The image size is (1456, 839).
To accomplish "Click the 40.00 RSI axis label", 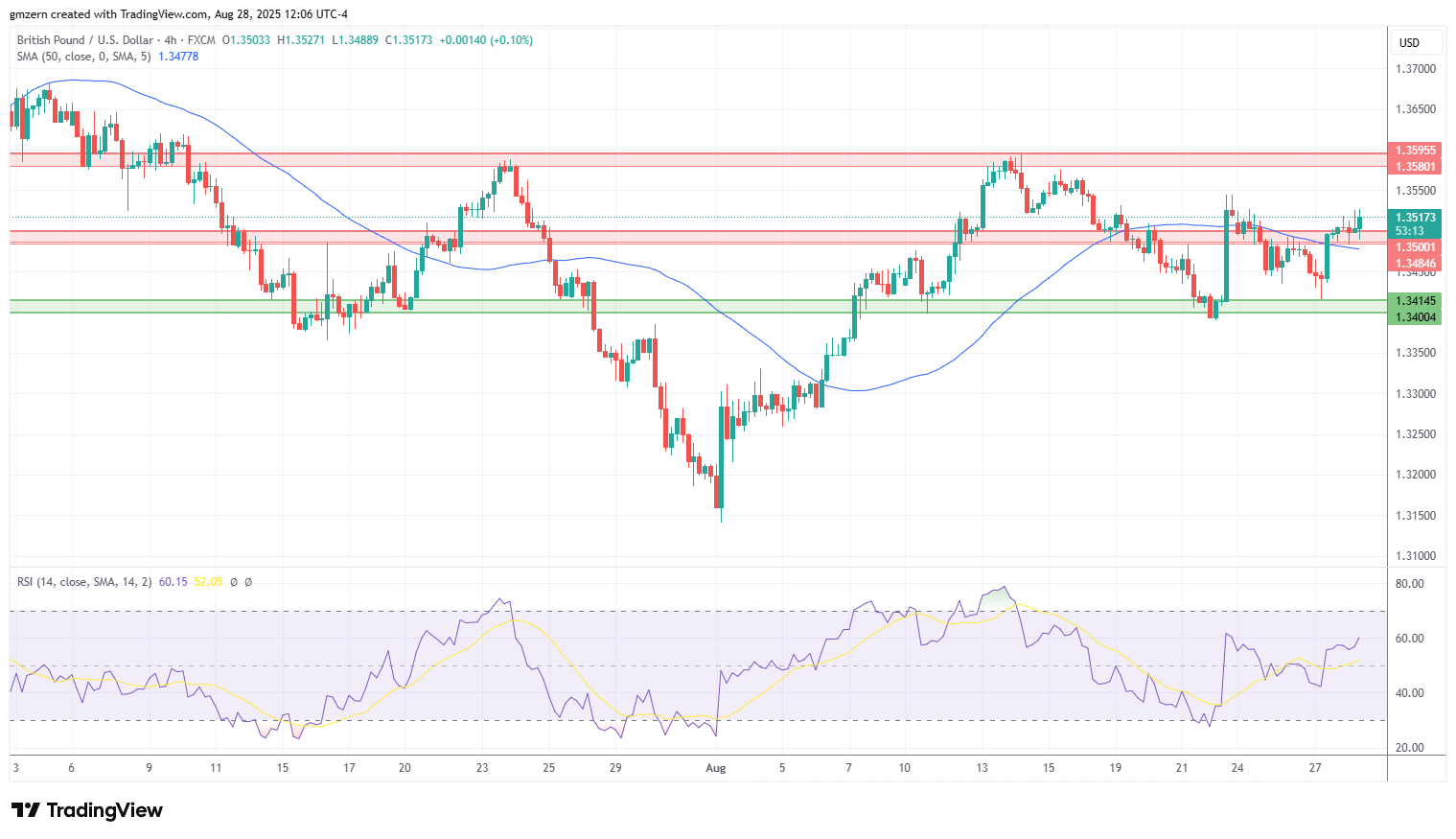I will [1410, 693].
